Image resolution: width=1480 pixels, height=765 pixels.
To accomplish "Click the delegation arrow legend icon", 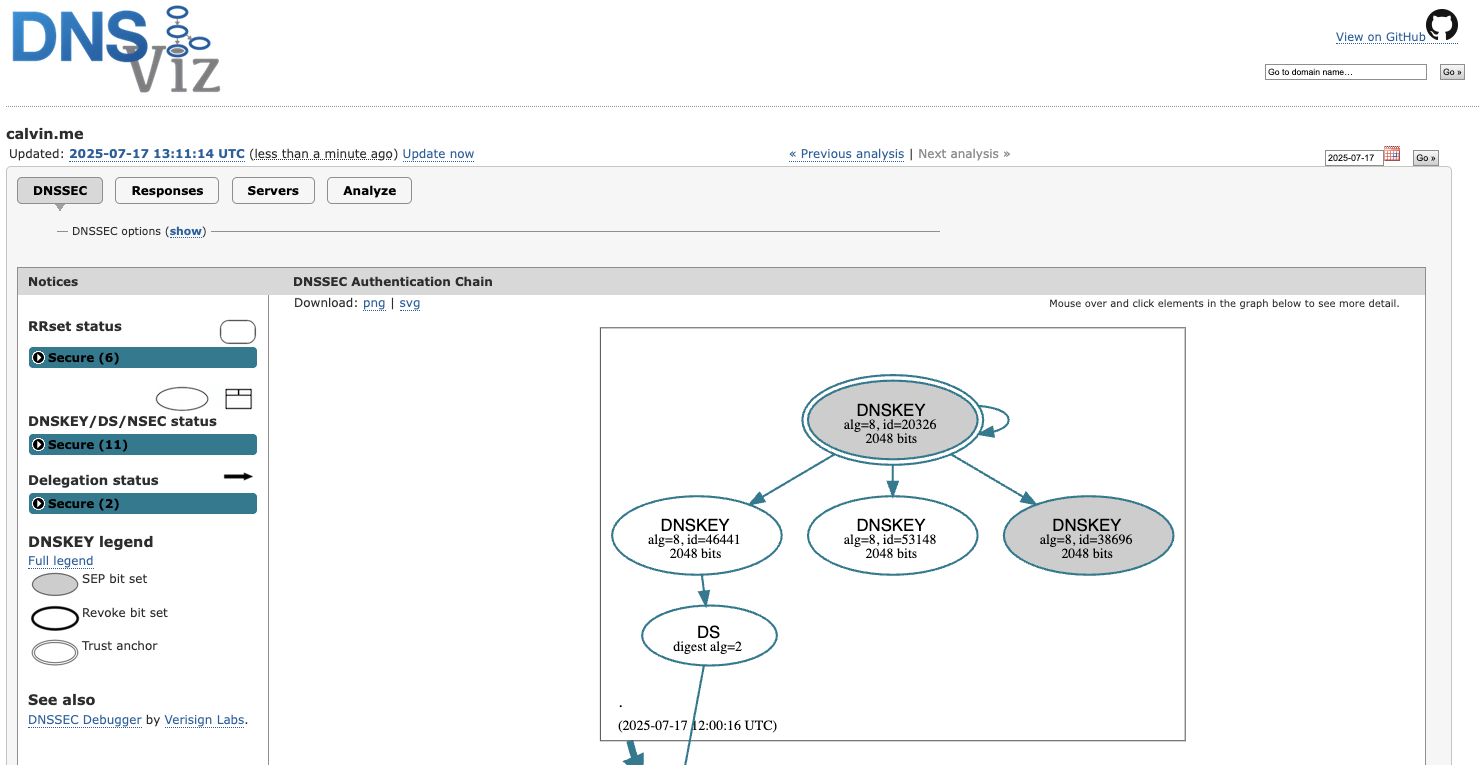I will click(x=238, y=477).
